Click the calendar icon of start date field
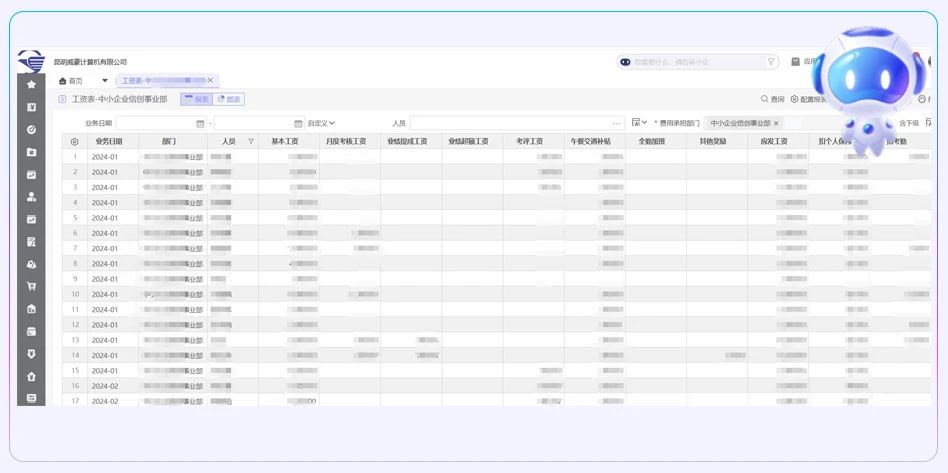The image size is (948, 473). pyautogui.click(x=200, y=123)
